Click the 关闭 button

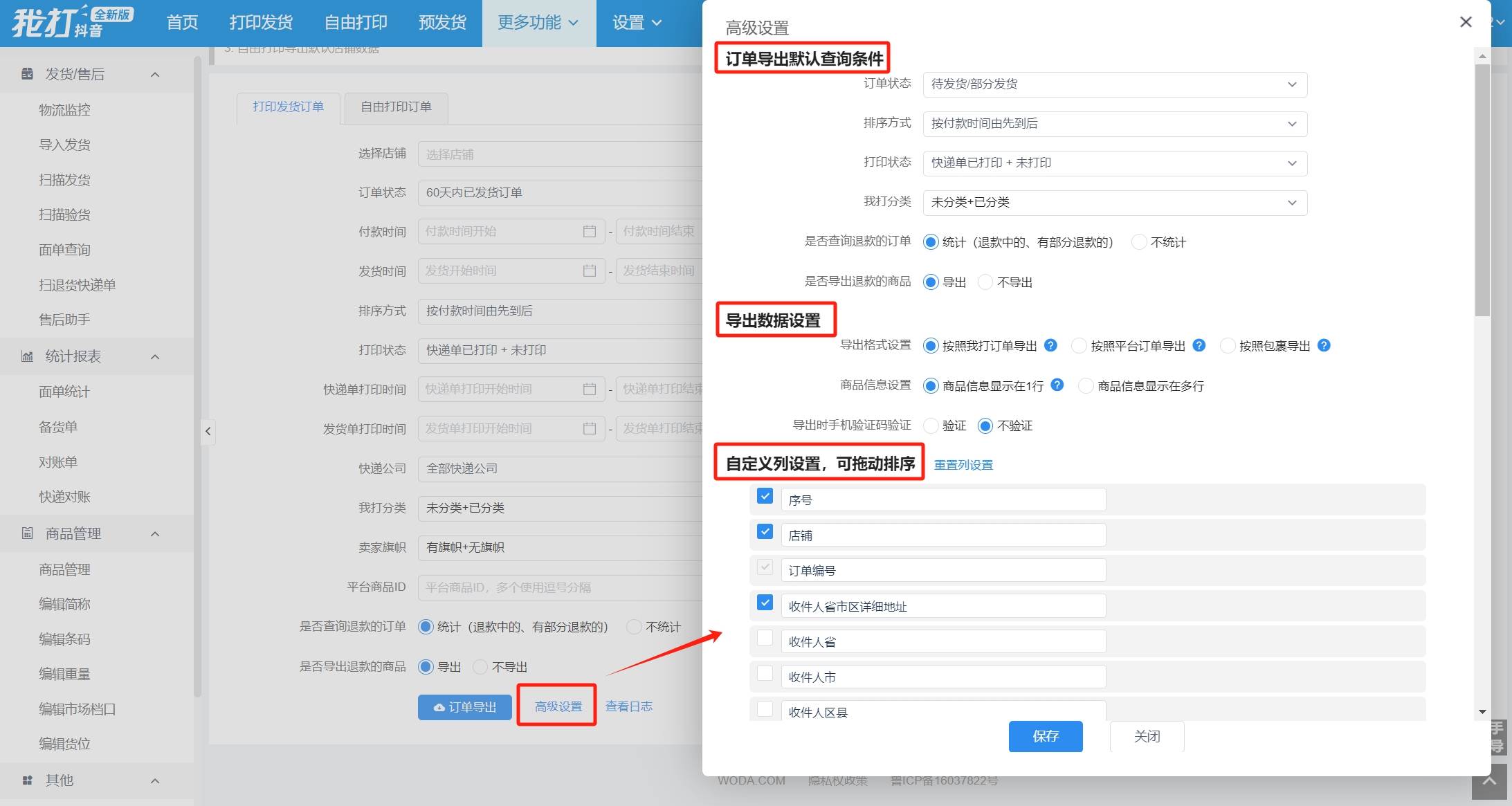click(x=1147, y=736)
